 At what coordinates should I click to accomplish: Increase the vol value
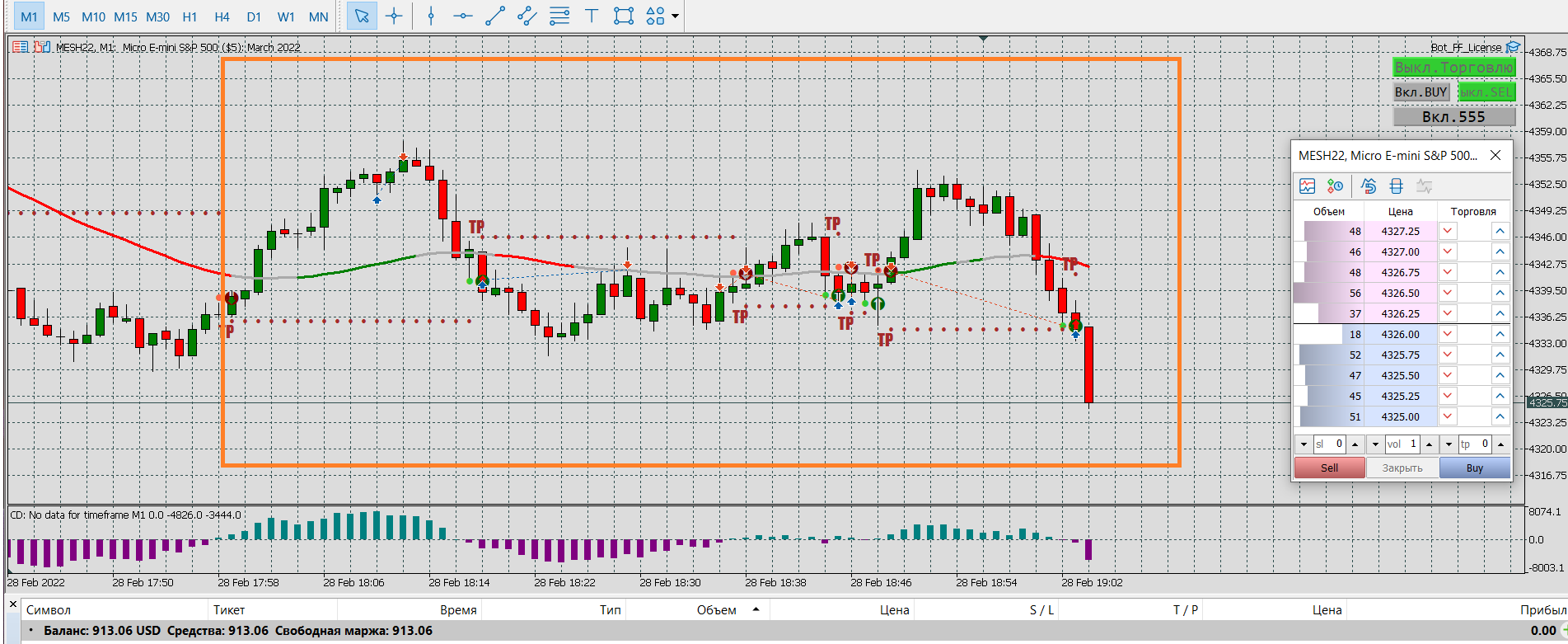[x=1429, y=444]
